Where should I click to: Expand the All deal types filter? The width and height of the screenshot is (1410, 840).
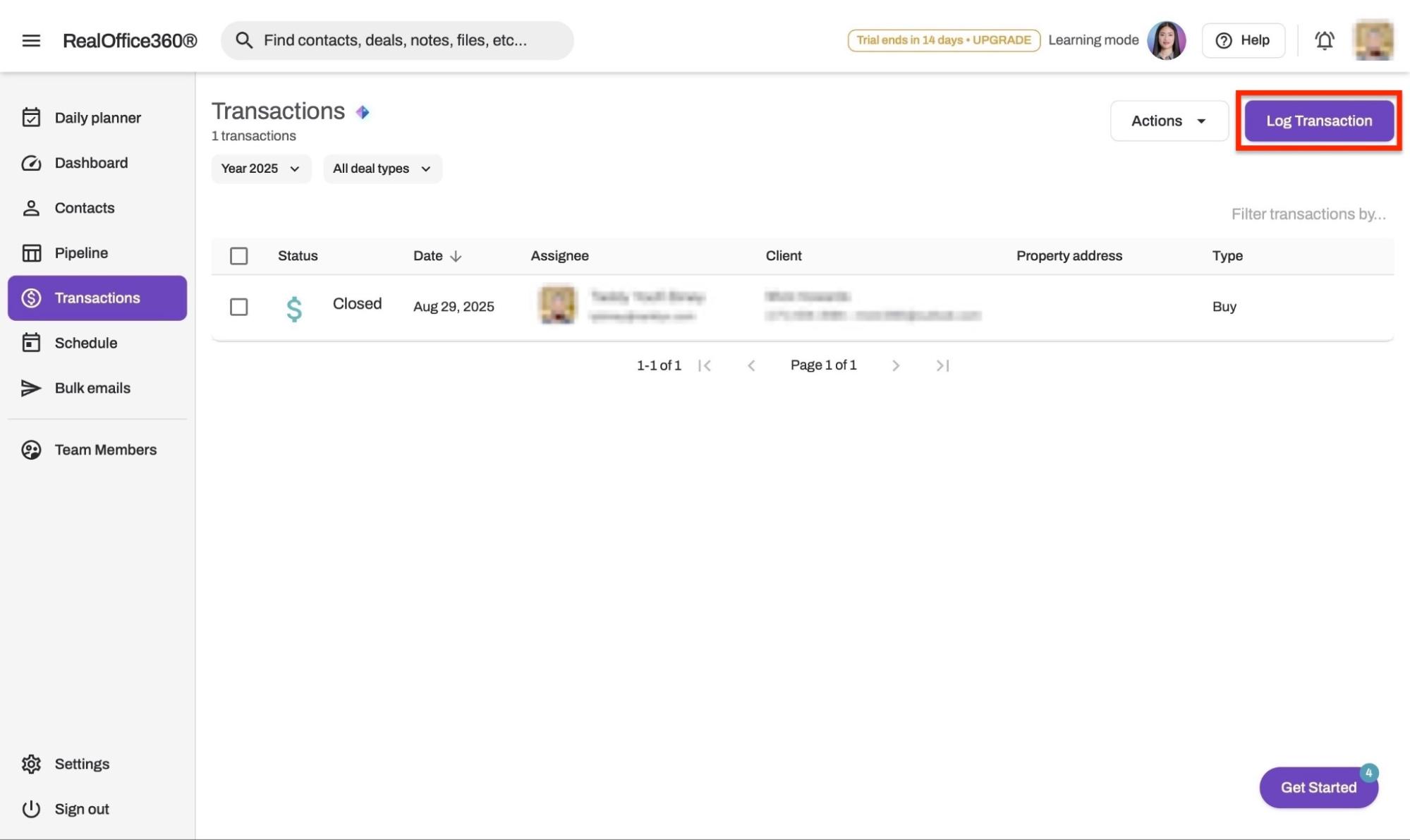[x=382, y=169]
